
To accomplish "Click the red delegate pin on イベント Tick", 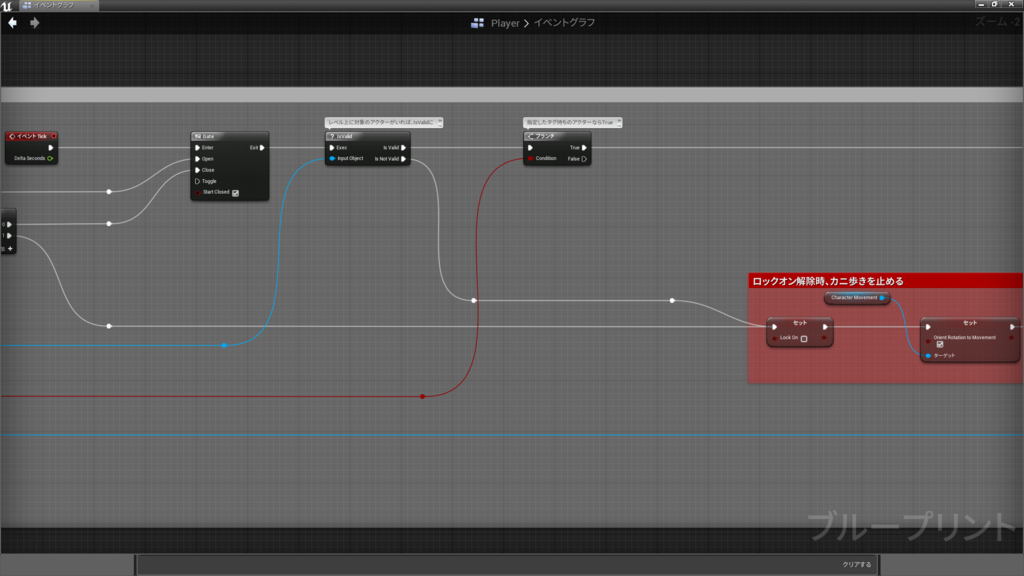I will click(x=54, y=136).
